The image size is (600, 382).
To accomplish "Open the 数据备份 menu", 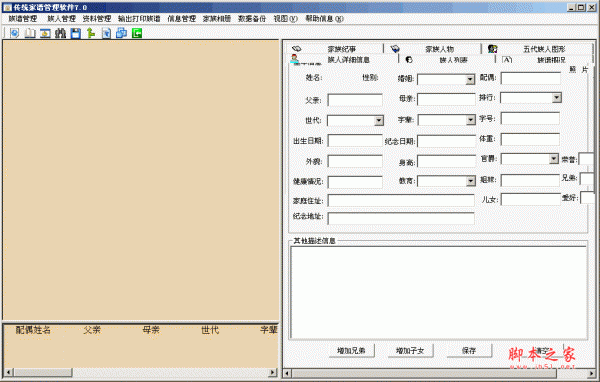I will (x=252, y=18).
